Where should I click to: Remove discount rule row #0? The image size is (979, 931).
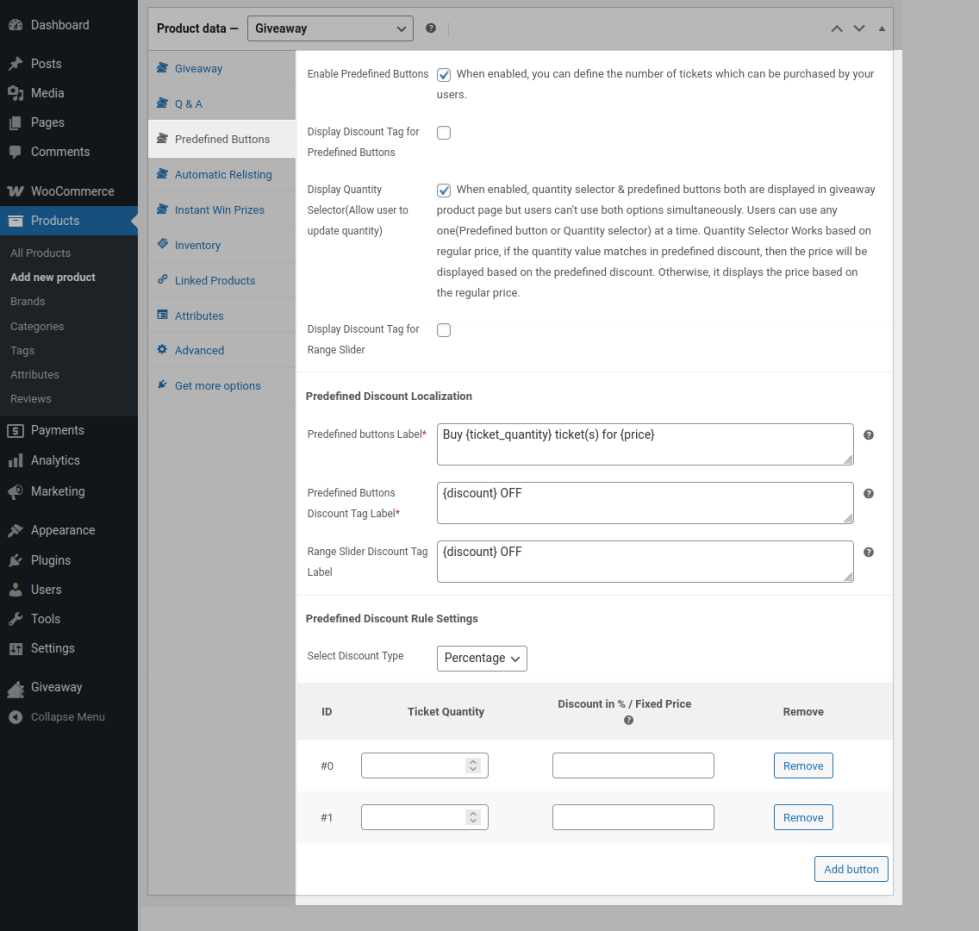coord(803,766)
